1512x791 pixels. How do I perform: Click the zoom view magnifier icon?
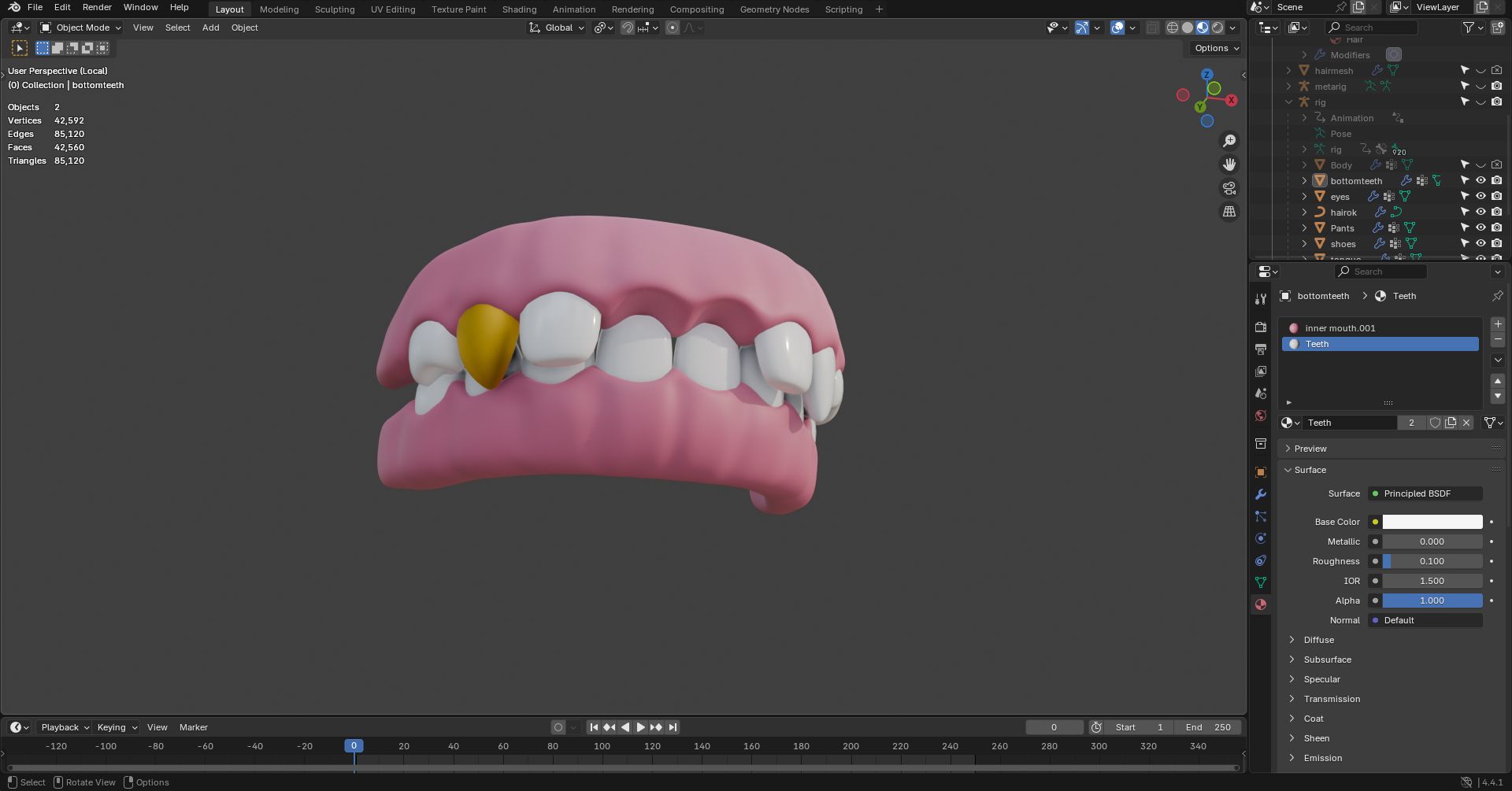pos(1228,141)
